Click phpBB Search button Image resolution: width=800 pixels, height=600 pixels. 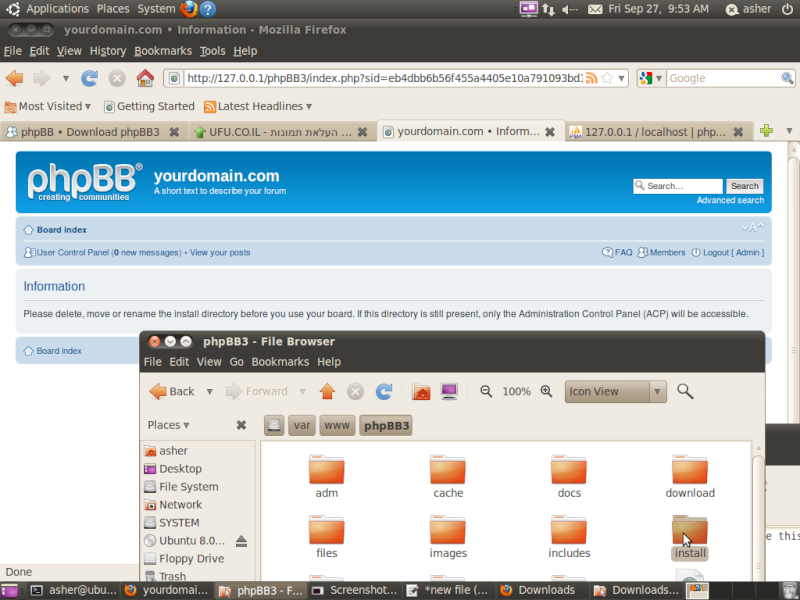pos(744,186)
